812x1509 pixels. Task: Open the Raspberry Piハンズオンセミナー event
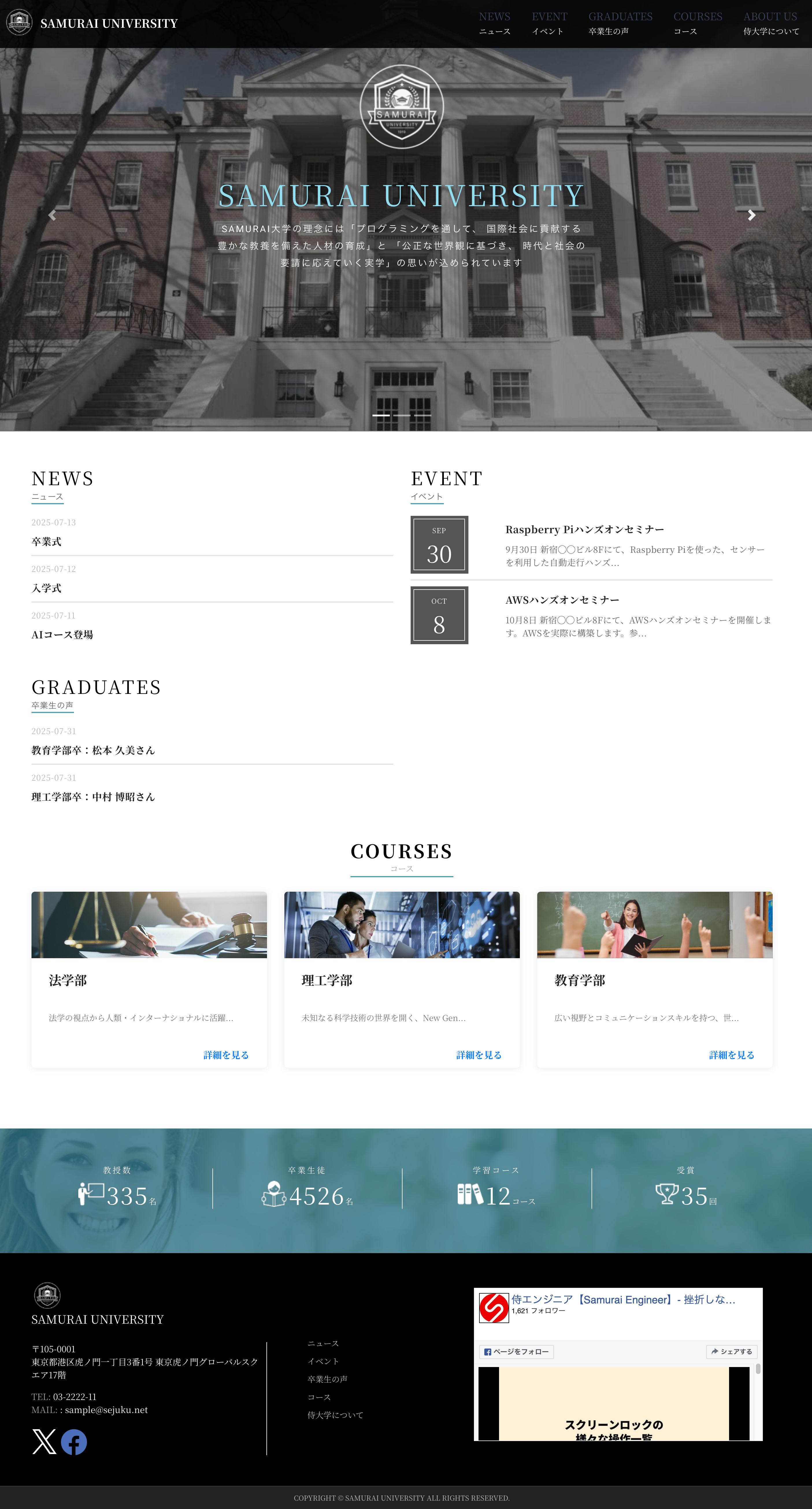pos(584,530)
